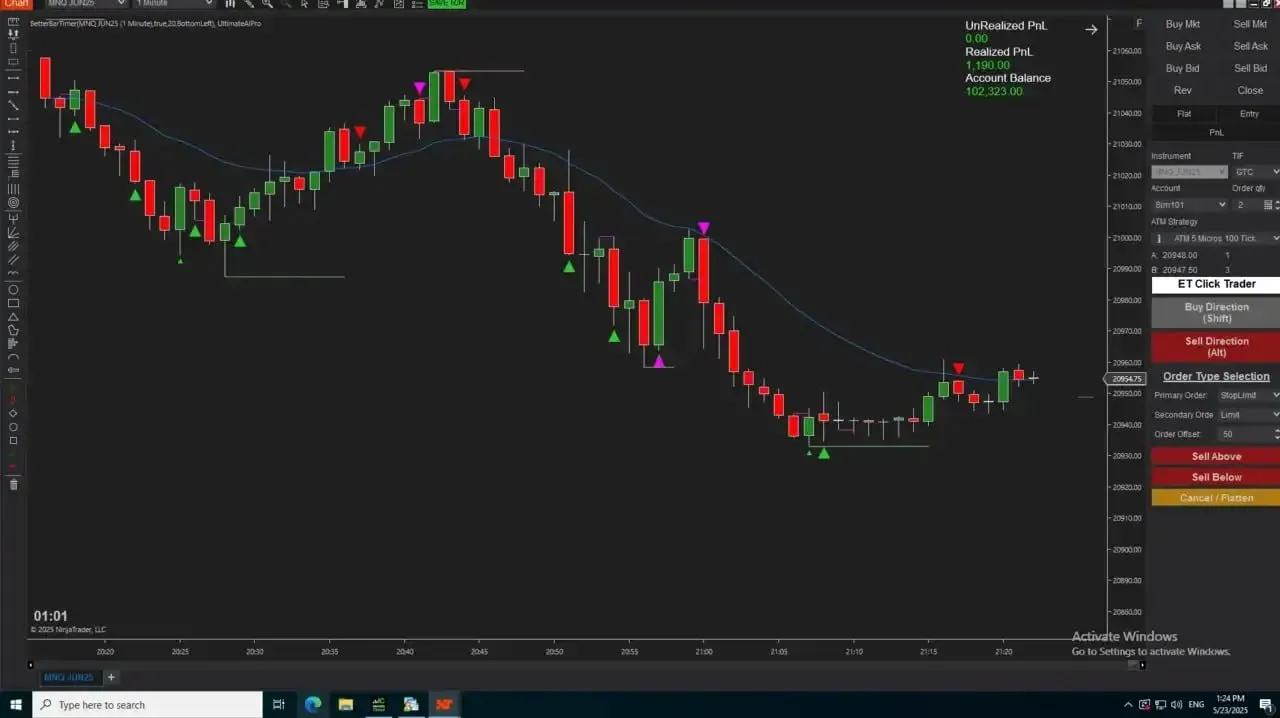Select the ellipse drawing tool in the left sidebar
Viewport: 1280px width, 718px height.
coord(13,289)
